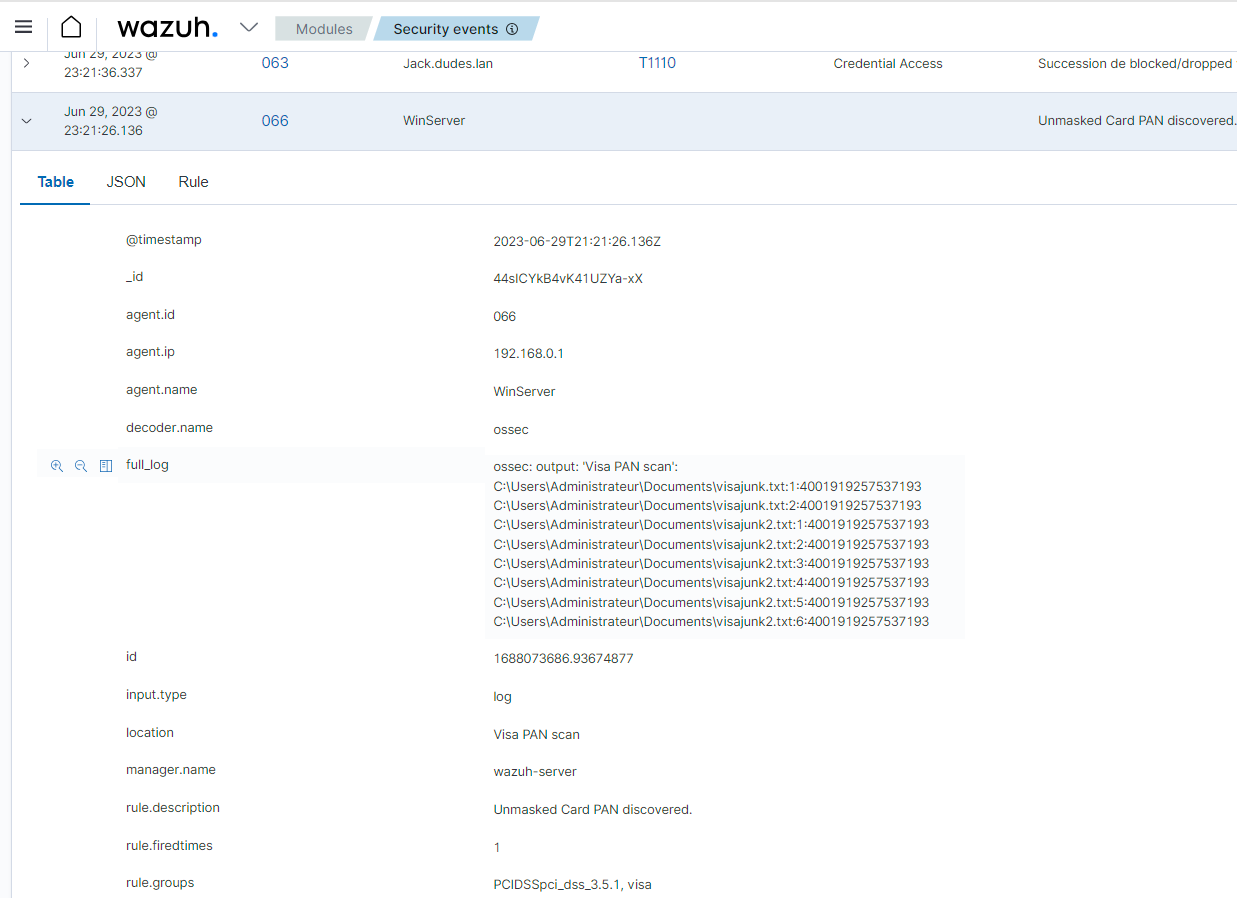This screenshot has width=1237, height=898.
Task: Click the Wazuh logo
Action: 167,28
